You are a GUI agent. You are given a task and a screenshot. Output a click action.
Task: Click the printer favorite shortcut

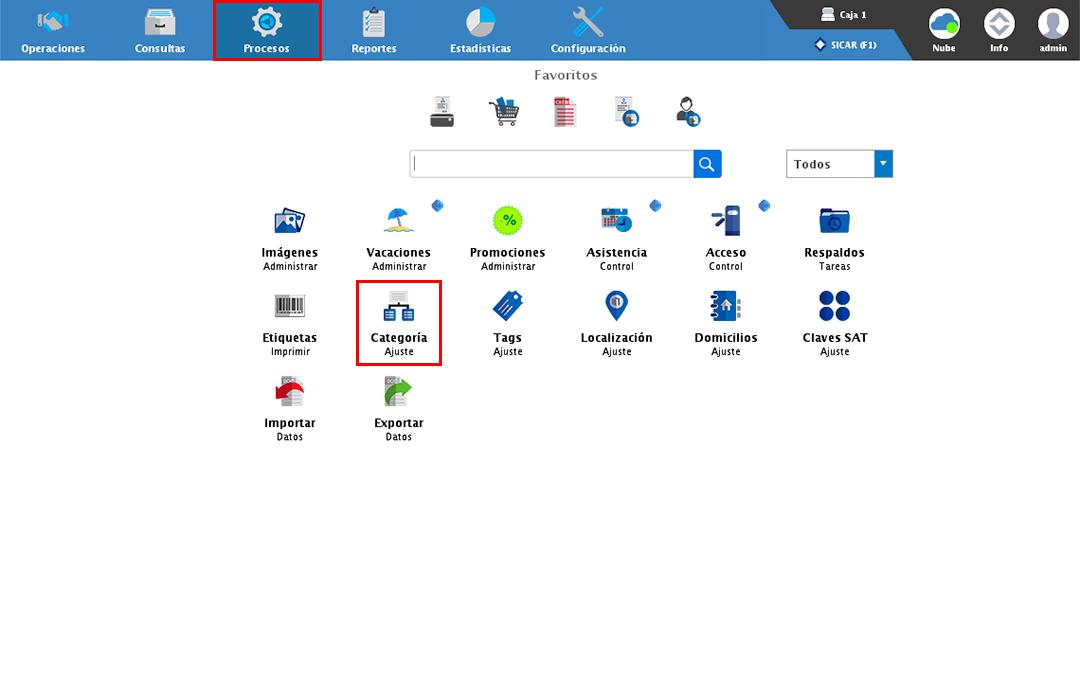(x=442, y=111)
